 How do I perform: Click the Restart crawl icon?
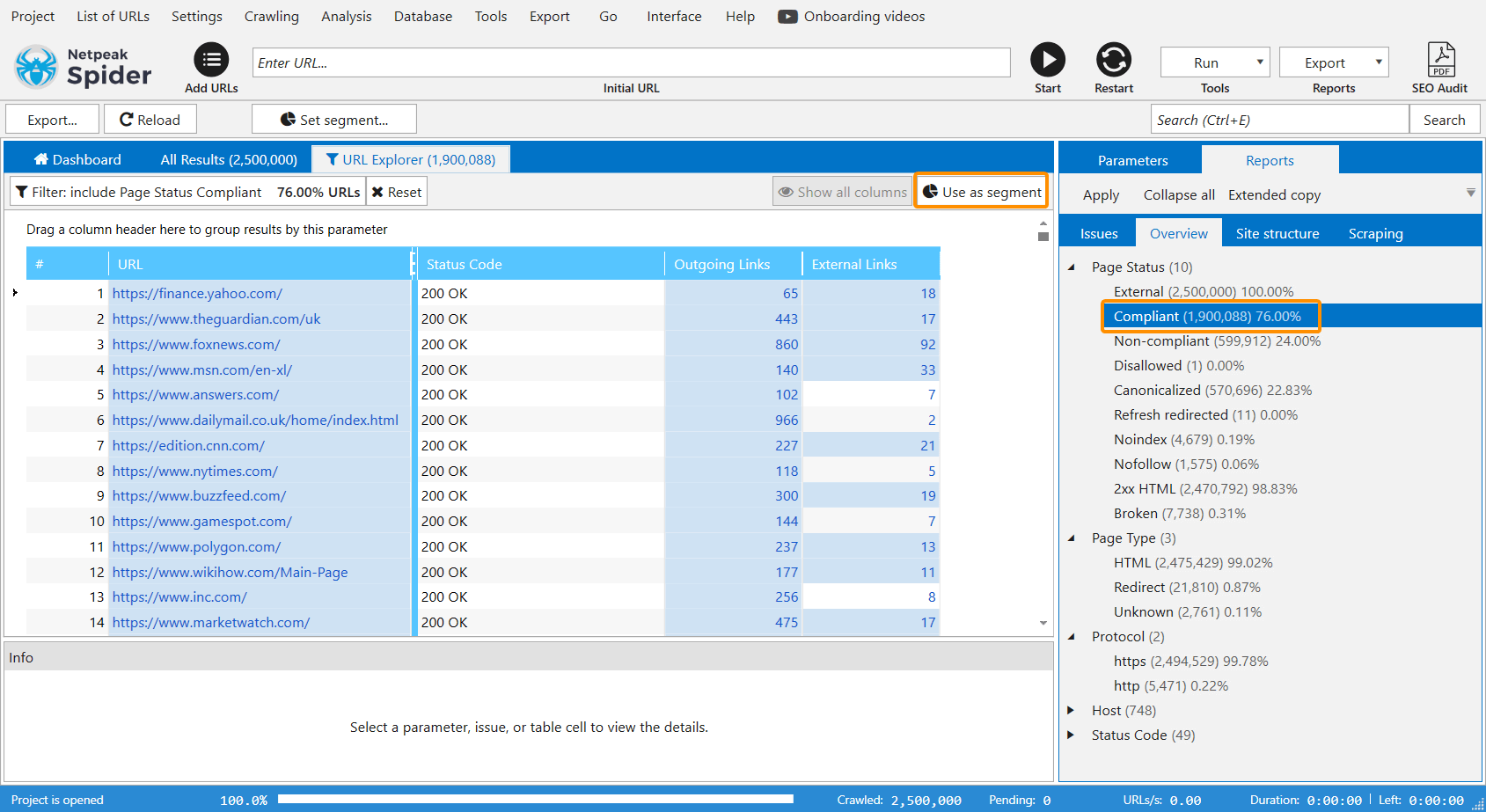point(1114,60)
